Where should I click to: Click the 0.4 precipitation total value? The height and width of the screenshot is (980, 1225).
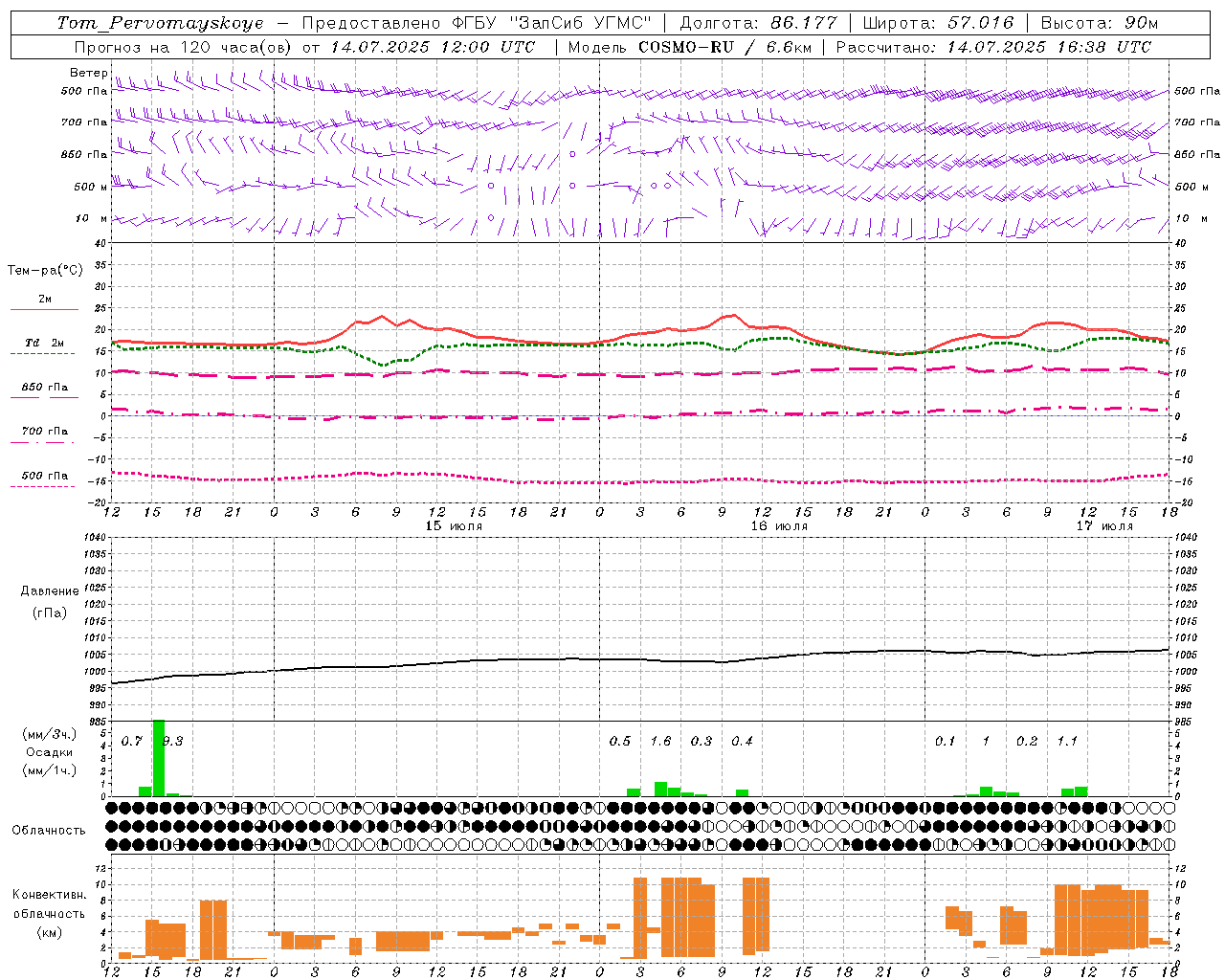tap(742, 742)
